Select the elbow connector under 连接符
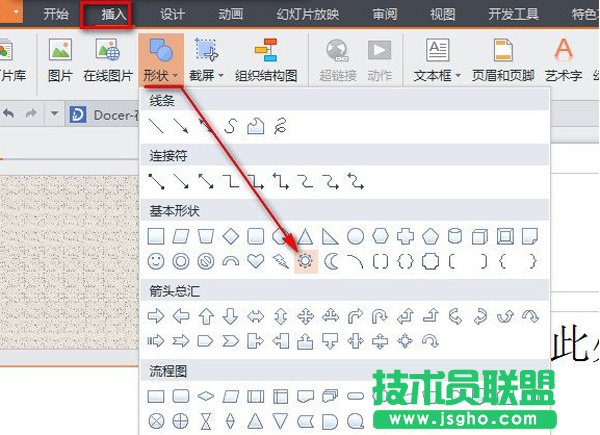 (x=231, y=181)
